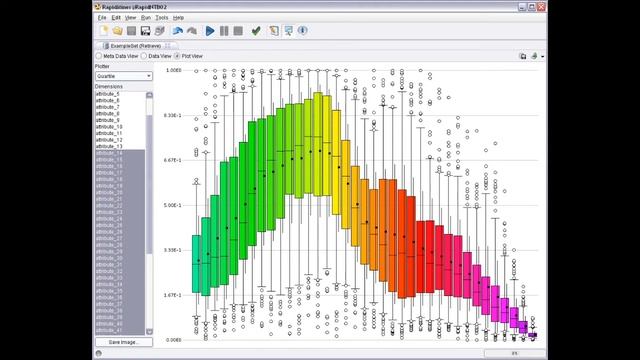
Task: Open the Help menu
Action: (178, 18)
